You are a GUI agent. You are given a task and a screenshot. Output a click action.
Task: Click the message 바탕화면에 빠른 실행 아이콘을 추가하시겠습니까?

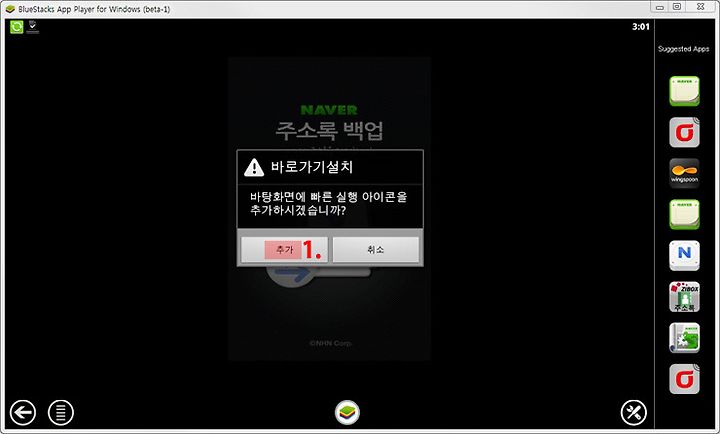(x=328, y=204)
